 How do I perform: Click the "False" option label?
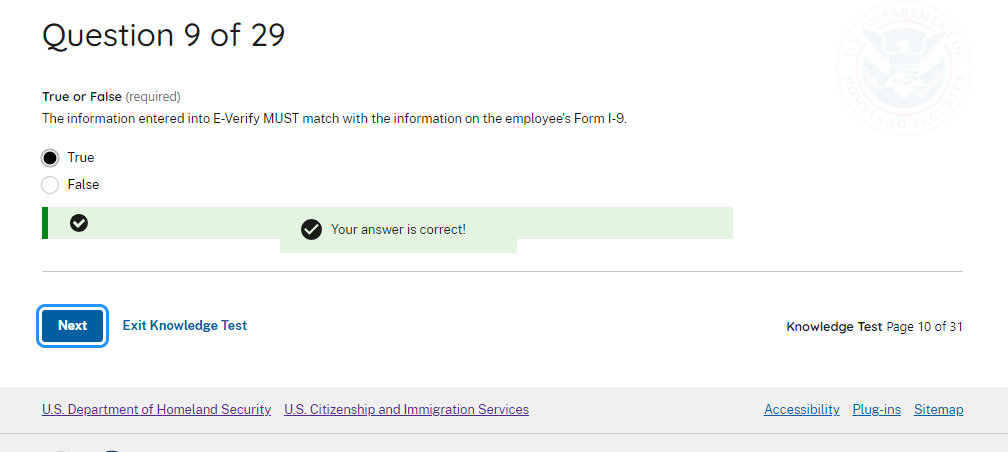(x=83, y=184)
